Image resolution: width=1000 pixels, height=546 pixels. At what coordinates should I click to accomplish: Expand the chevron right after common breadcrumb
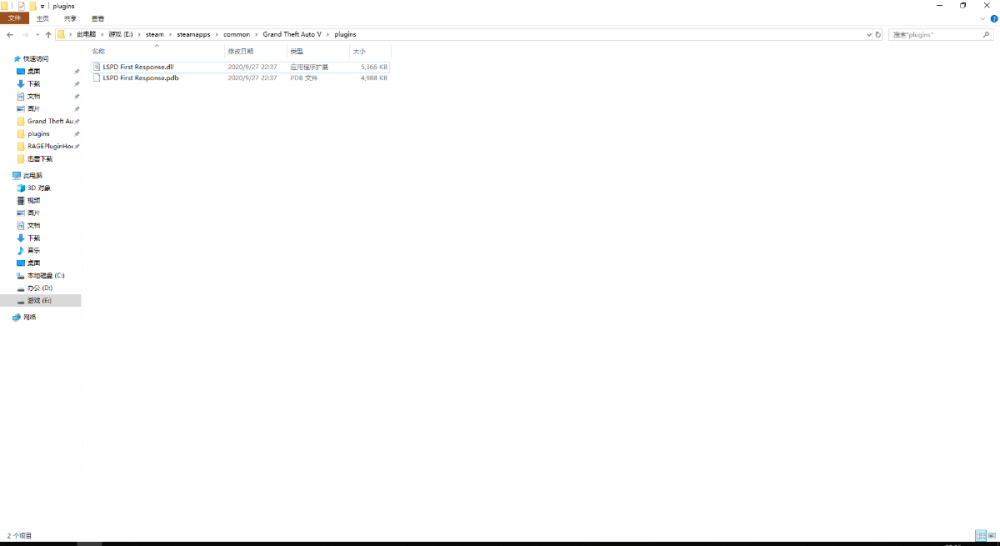pyautogui.click(x=256, y=34)
